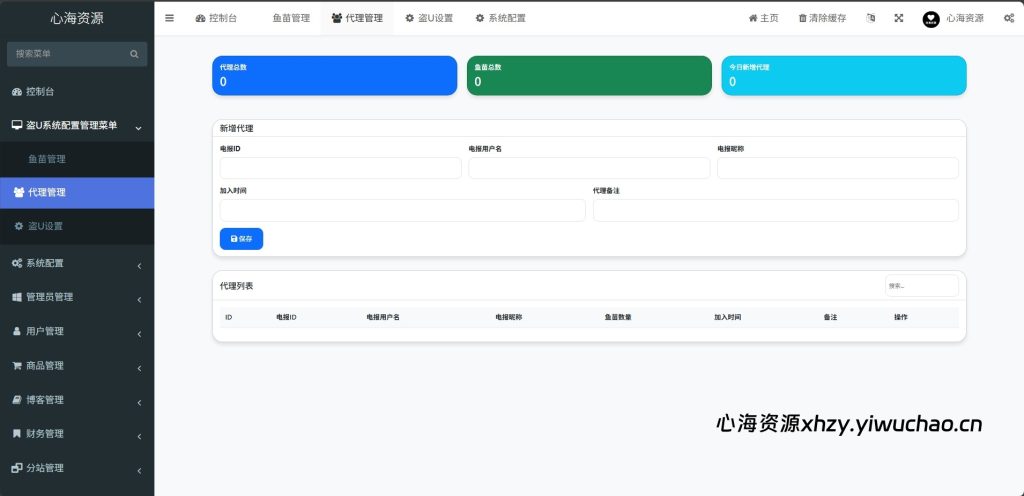Expand the 管理员管理 sidebar chevron
Viewport: 1024px width, 496px height.
click(x=139, y=300)
